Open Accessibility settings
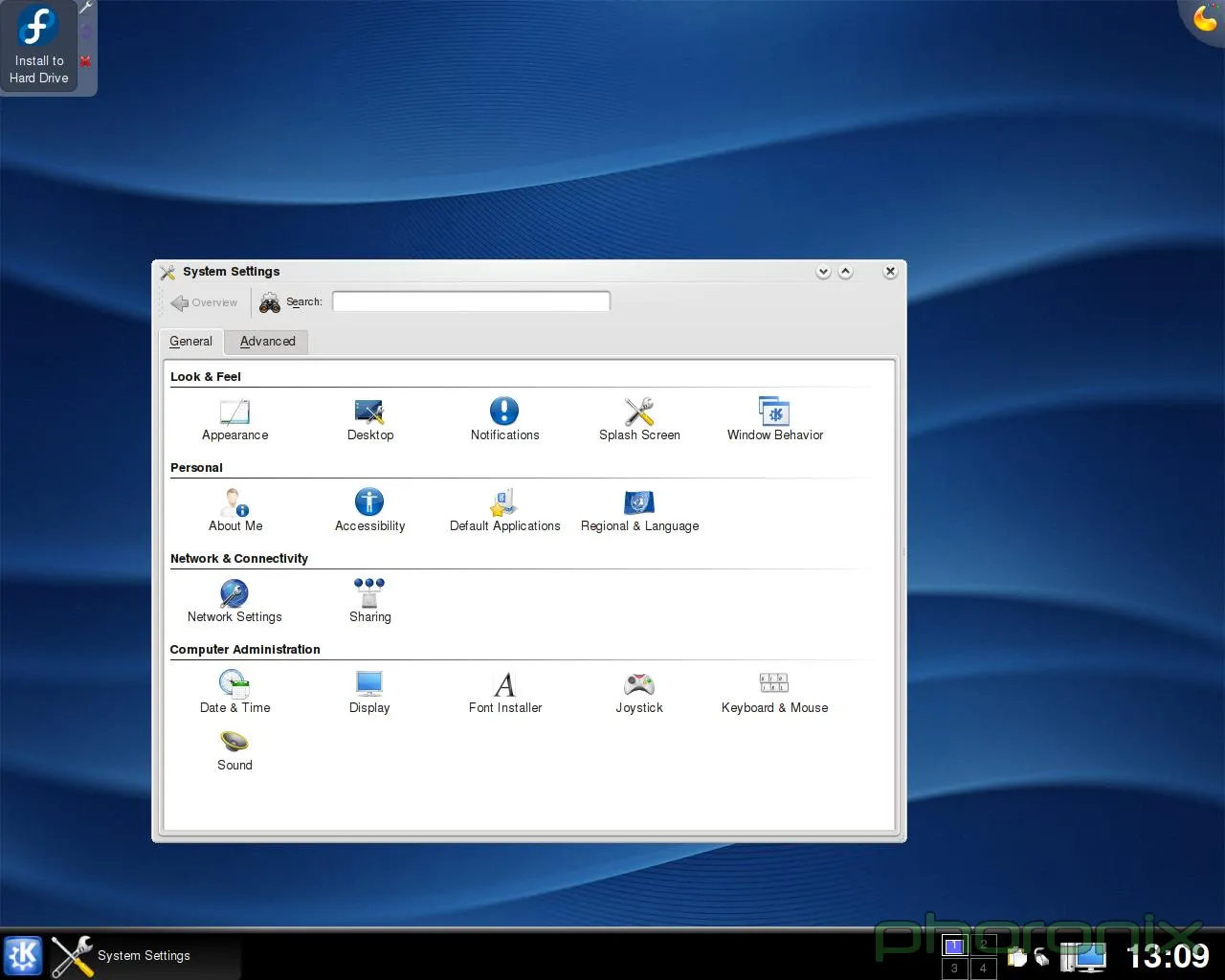 [369, 510]
